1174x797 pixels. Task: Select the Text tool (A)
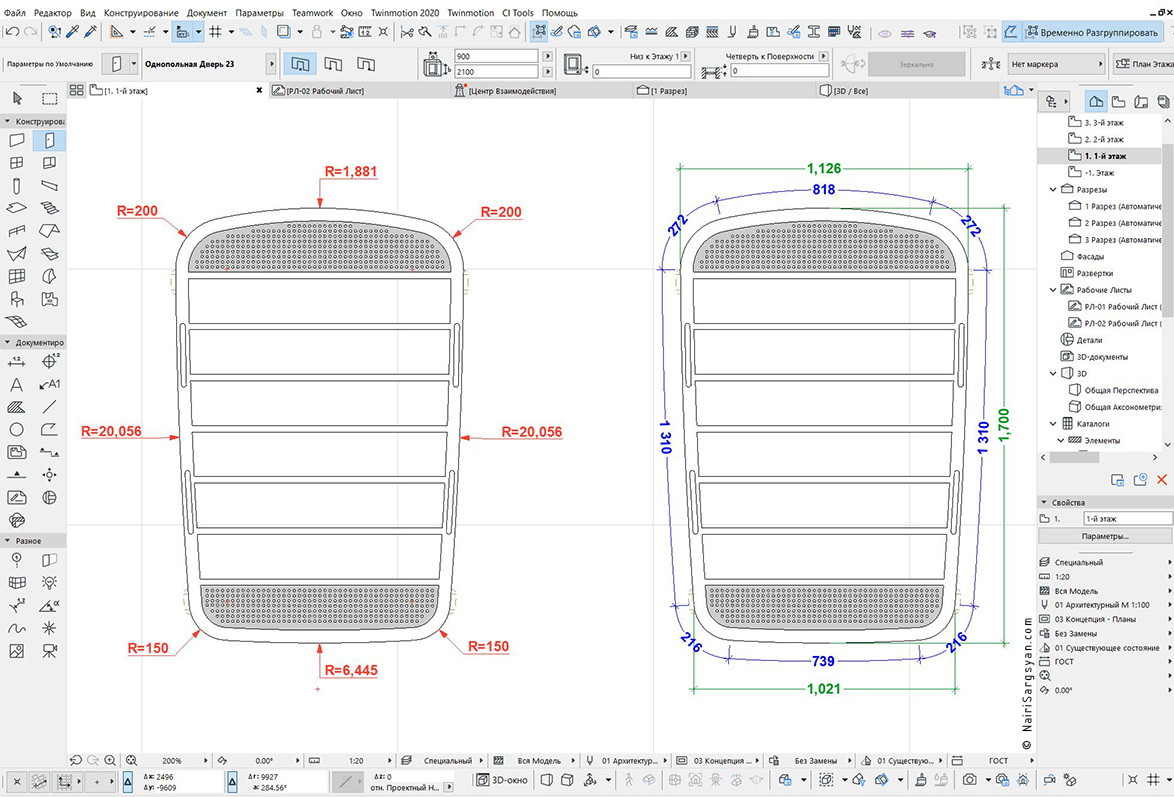pyautogui.click(x=16, y=385)
